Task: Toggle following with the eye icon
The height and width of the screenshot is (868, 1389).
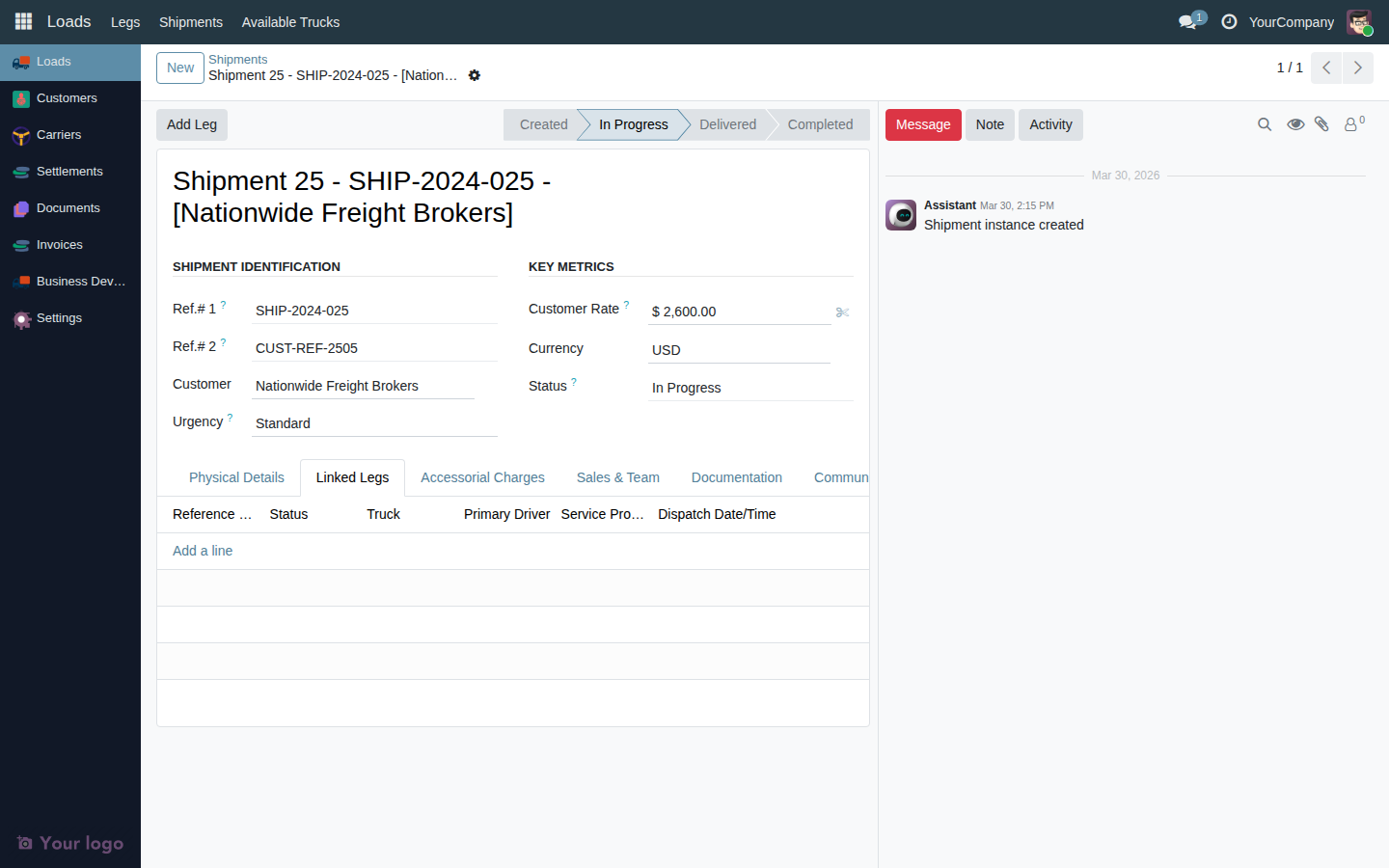Action: 1295,124
